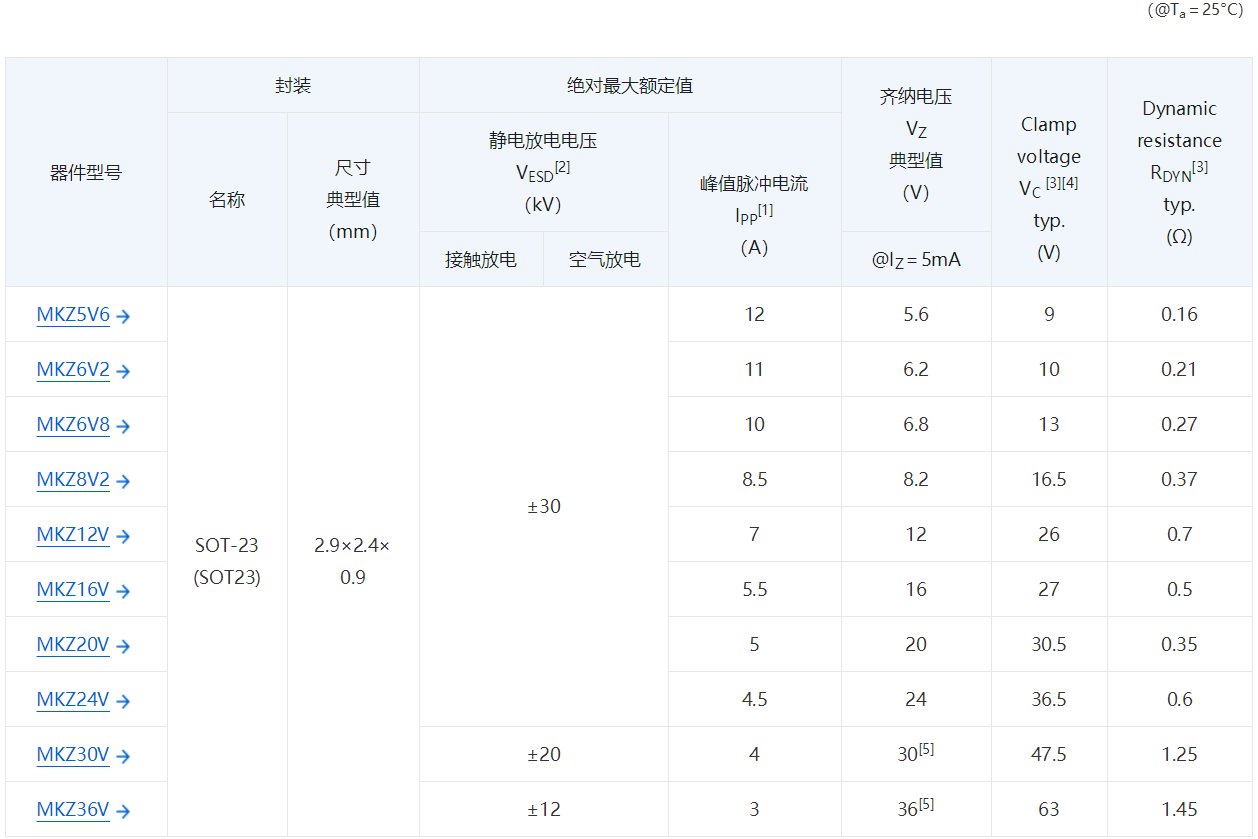Open the MKZ8V2 product link

(73, 480)
